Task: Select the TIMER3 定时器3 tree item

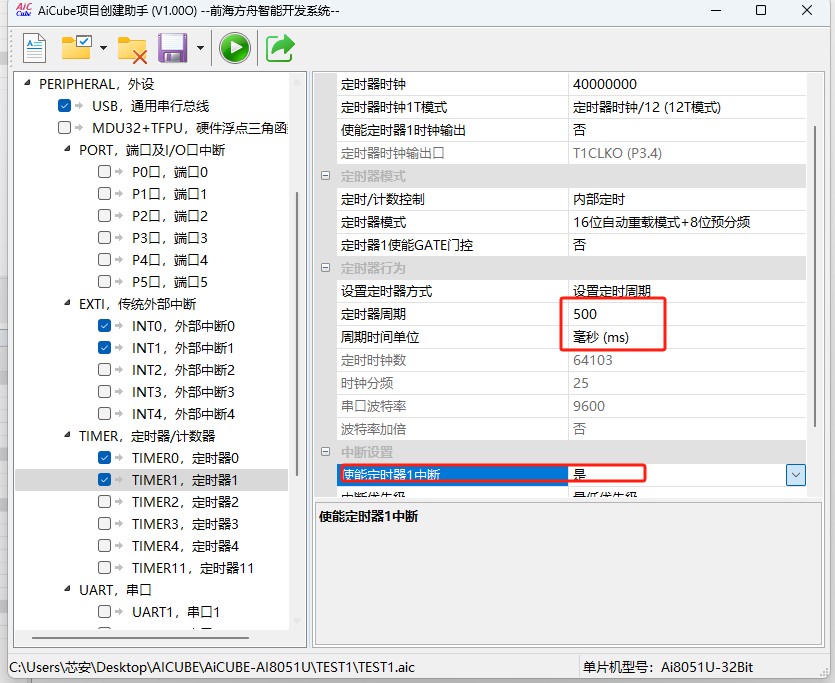Action: (x=185, y=524)
